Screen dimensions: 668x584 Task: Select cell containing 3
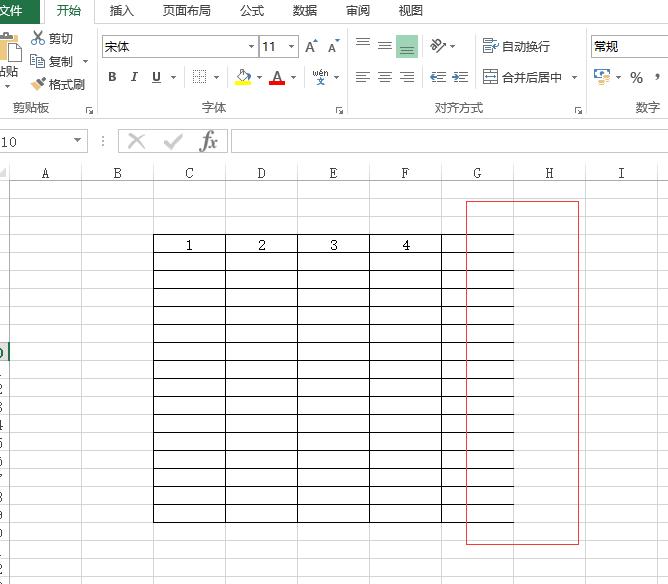pyautogui.click(x=334, y=244)
